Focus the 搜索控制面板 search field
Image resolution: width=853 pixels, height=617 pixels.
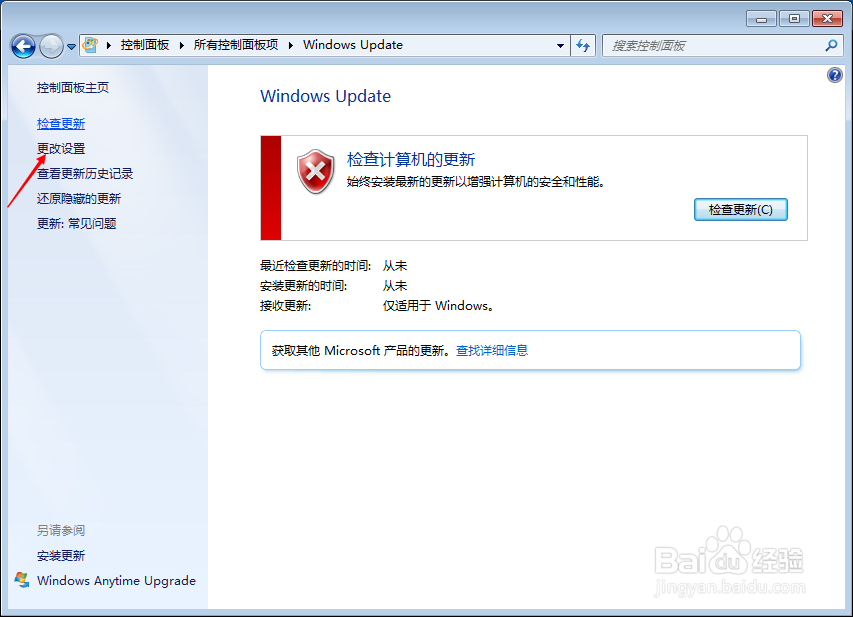click(x=715, y=46)
